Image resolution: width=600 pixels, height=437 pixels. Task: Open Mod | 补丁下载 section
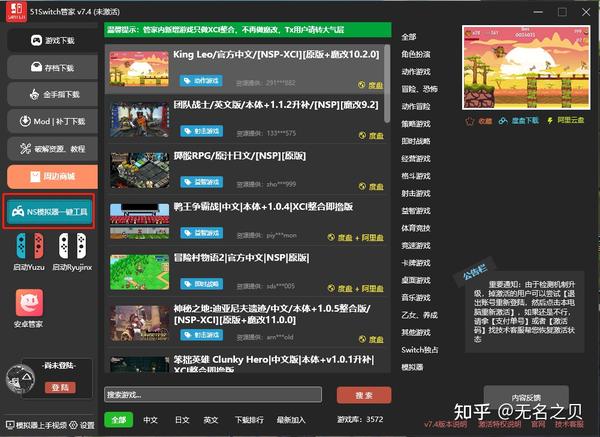pyautogui.click(x=52, y=122)
